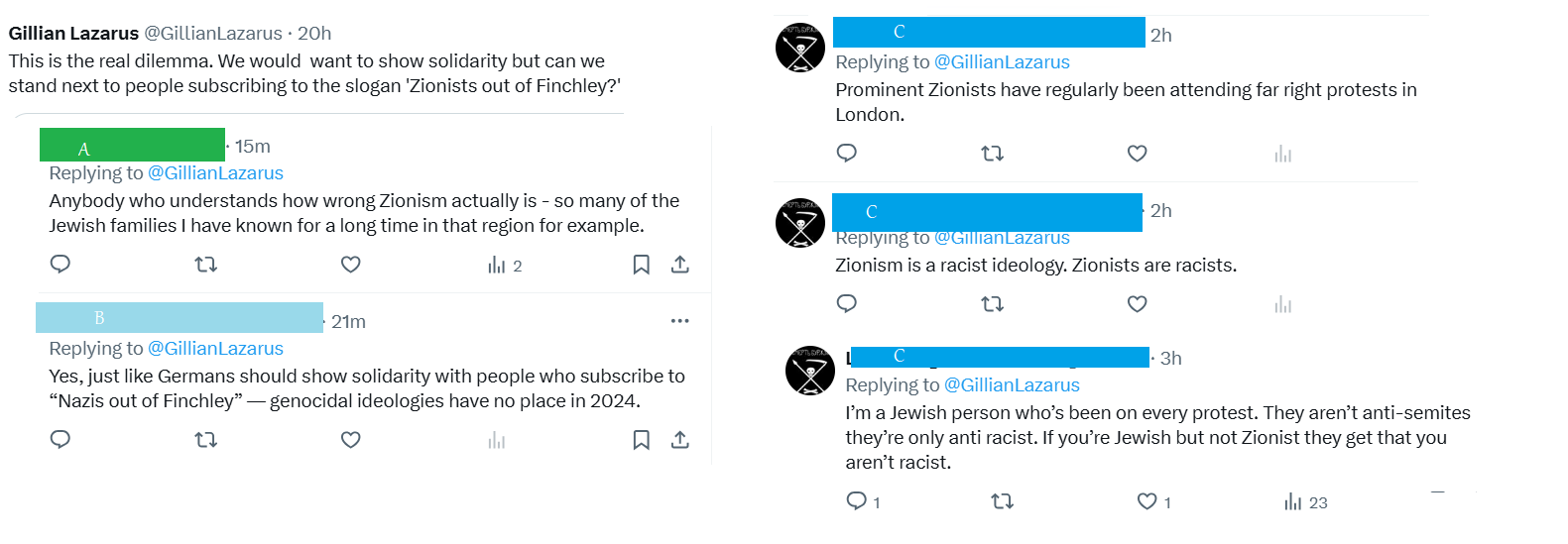1568x544 pixels.
Task: Click @GillianLazarus mention in the 15m reply
Action: 215,173
